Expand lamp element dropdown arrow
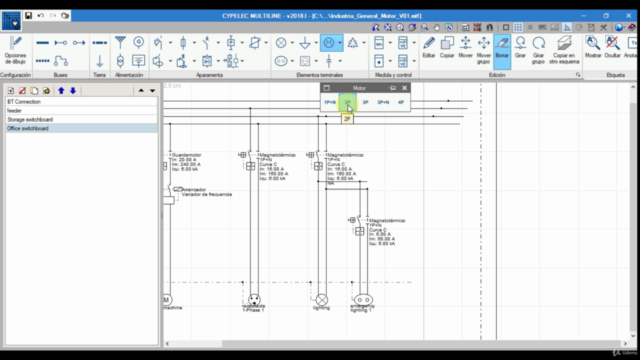Viewport: 640px width, 360px height. (292, 43)
